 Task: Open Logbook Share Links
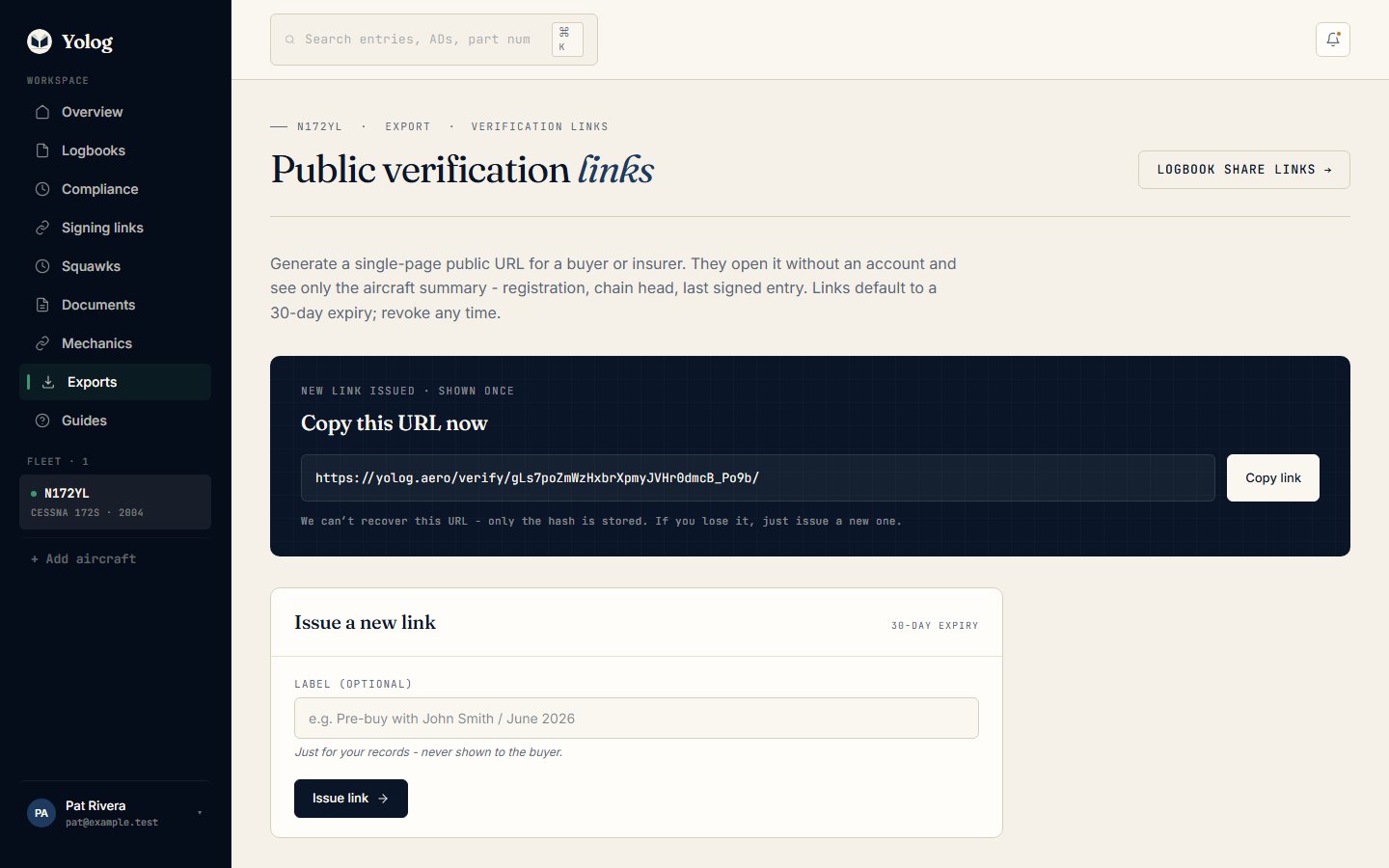coord(1243,170)
